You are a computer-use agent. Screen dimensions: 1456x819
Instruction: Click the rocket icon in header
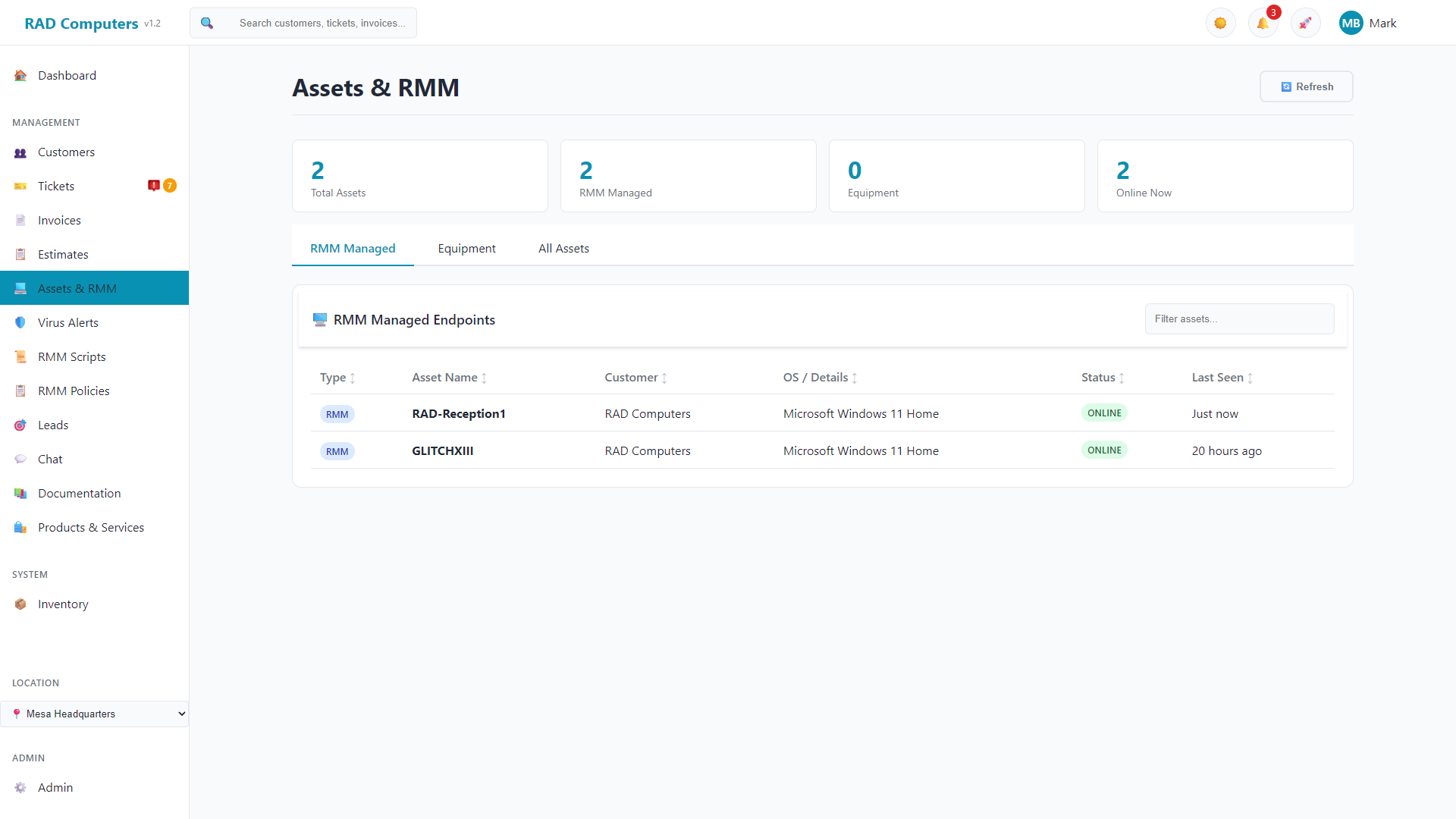pos(1305,24)
